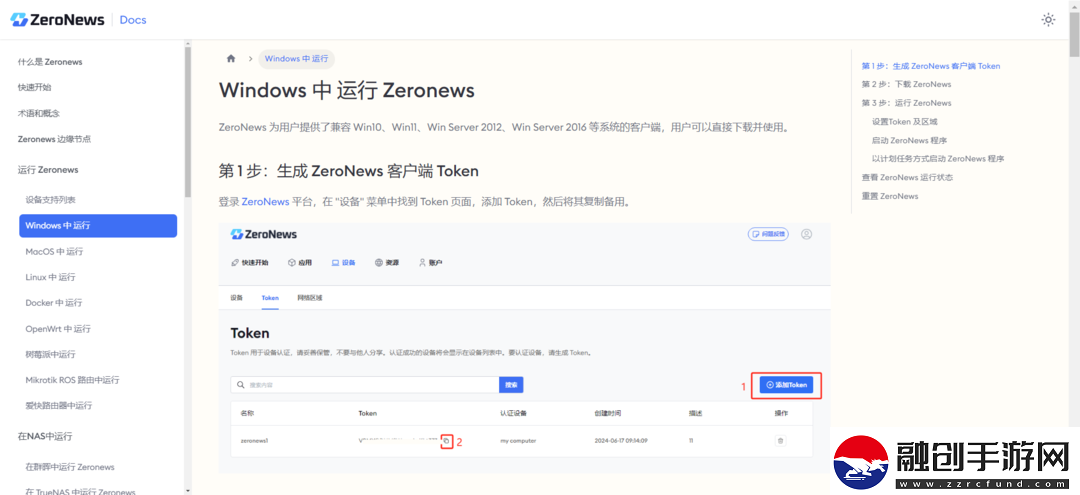Image resolution: width=1080 pixels, height=495 pixels.
Task: Click the ZeroNews link in the step 1 paragraph
Action: (x=265, y=202)
